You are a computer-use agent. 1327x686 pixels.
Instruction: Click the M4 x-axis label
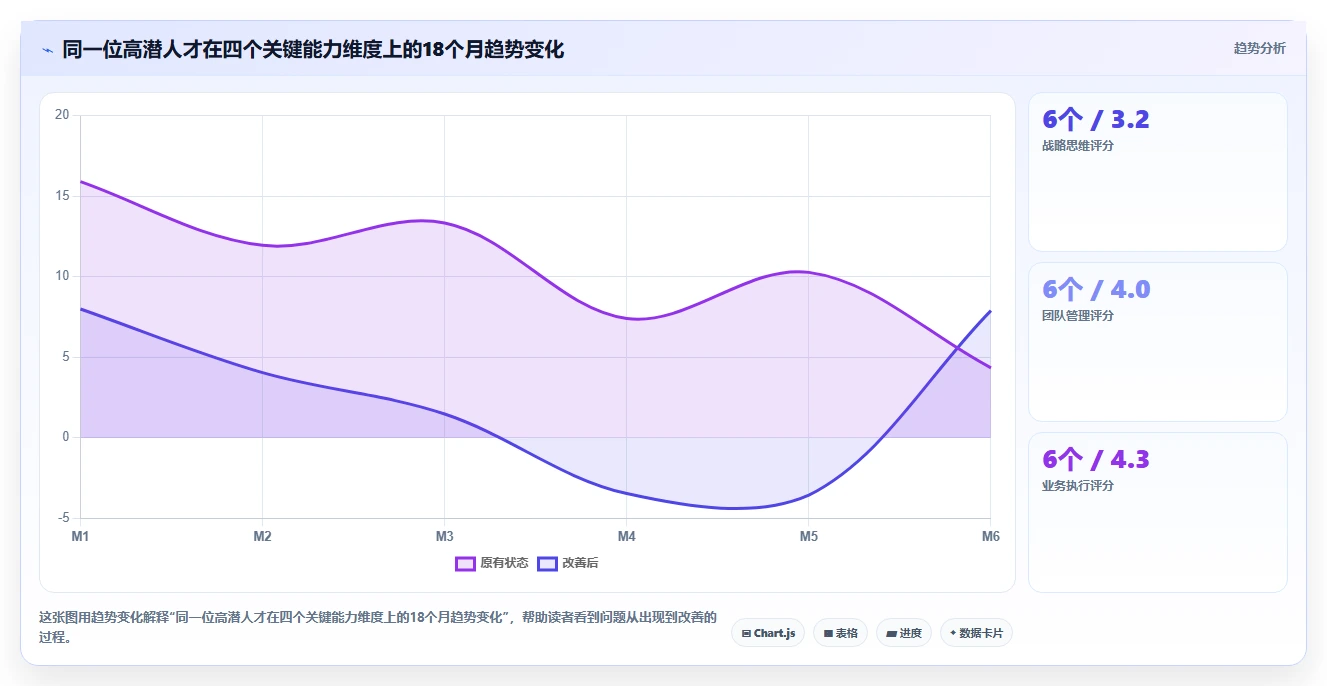(x=626, y=537)
